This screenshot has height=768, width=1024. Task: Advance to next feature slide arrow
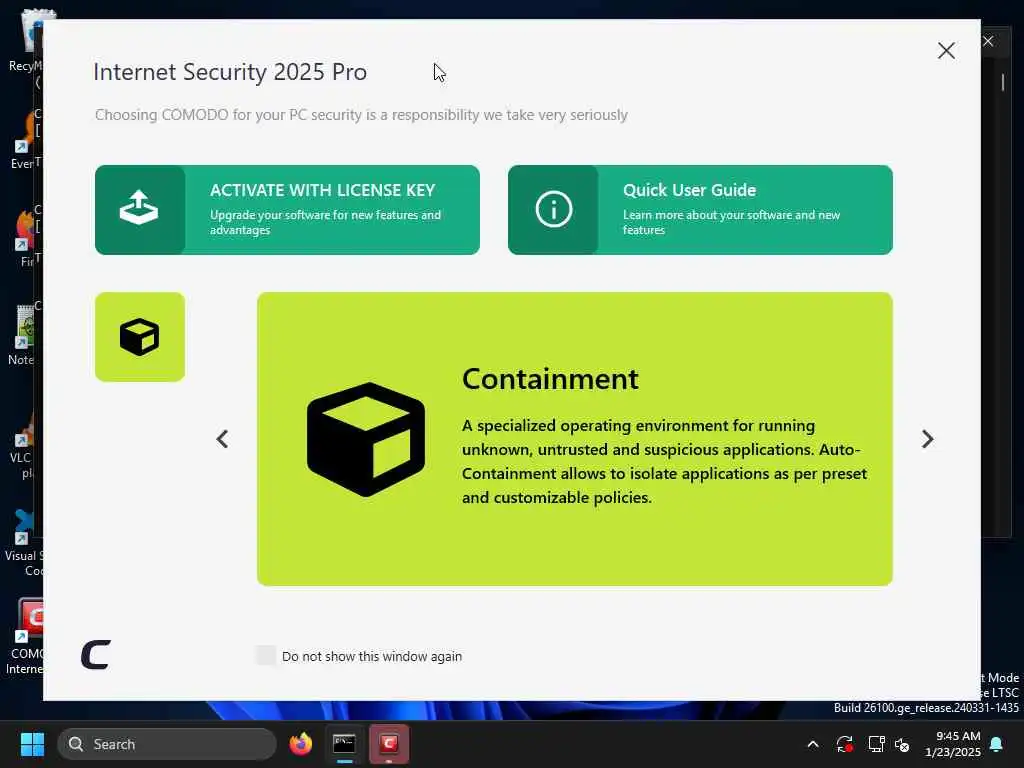pos(927,439)
